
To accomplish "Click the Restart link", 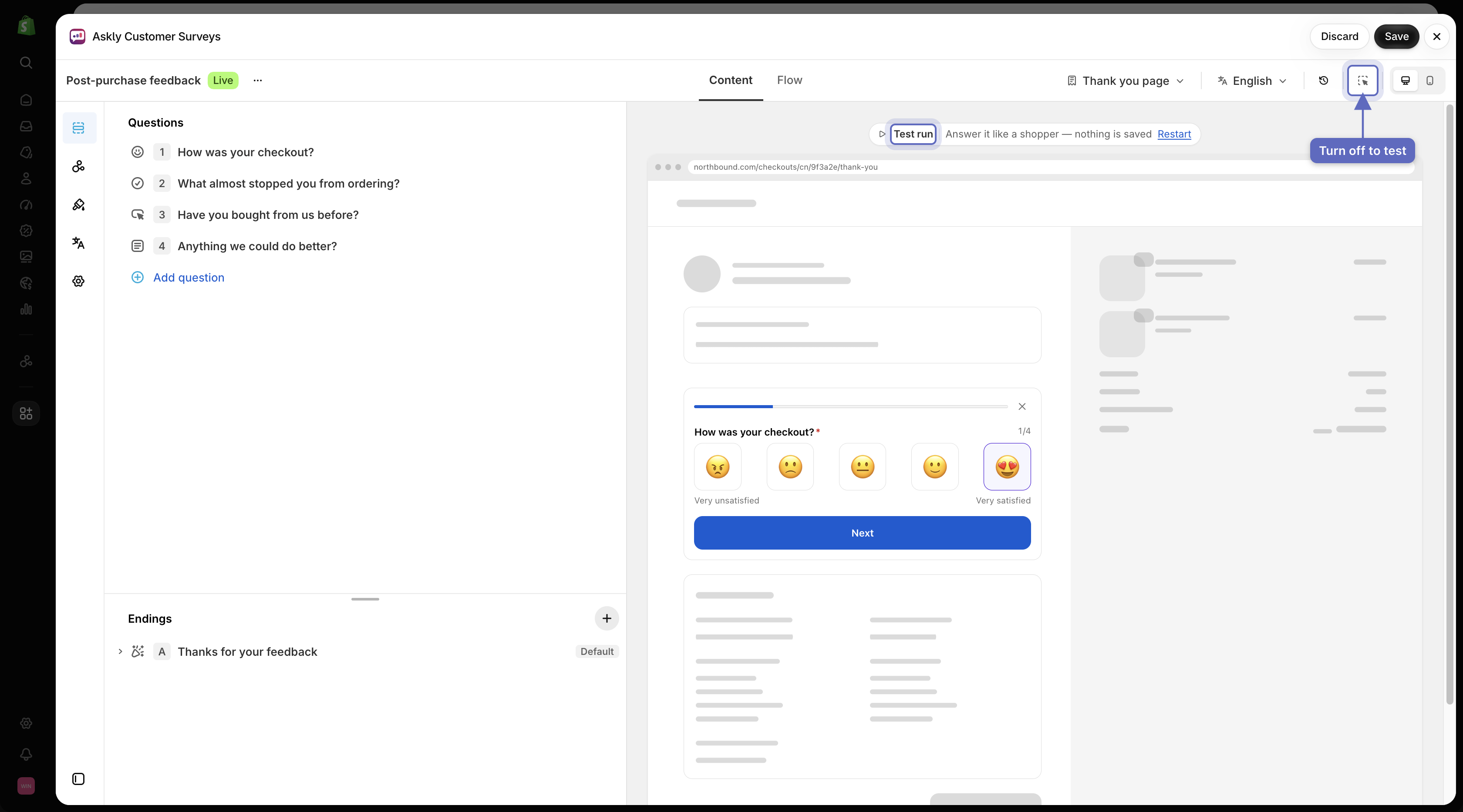I will click(1174, 134).
